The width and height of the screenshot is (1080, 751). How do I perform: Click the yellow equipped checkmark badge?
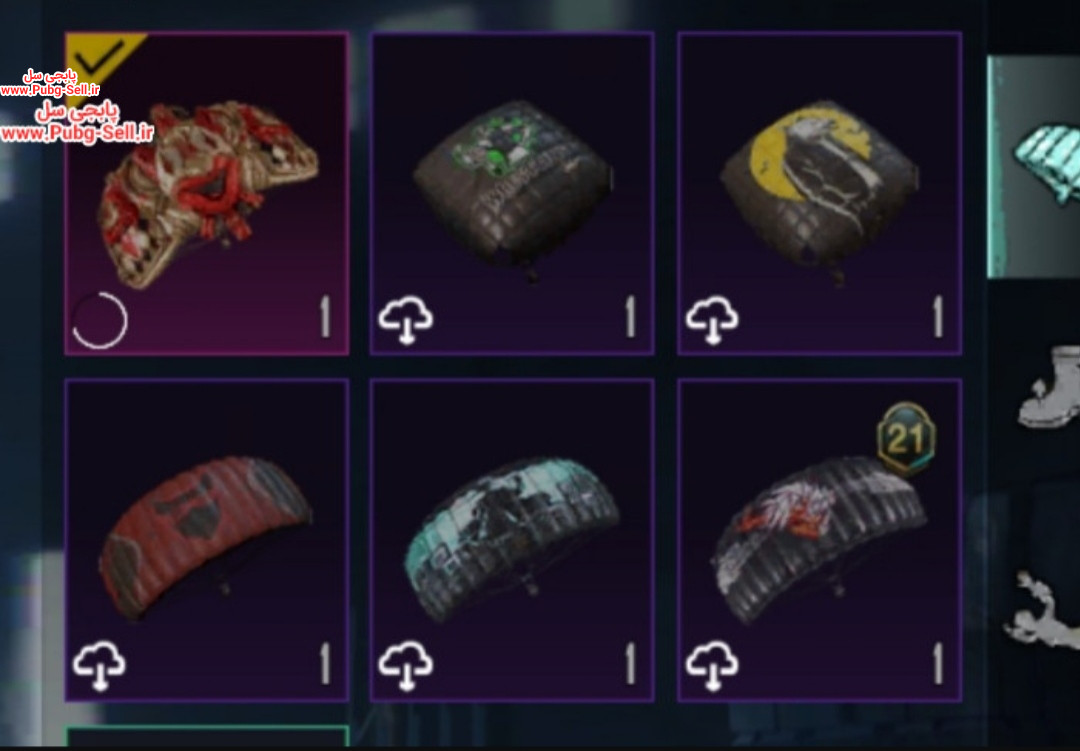[100, 59]
